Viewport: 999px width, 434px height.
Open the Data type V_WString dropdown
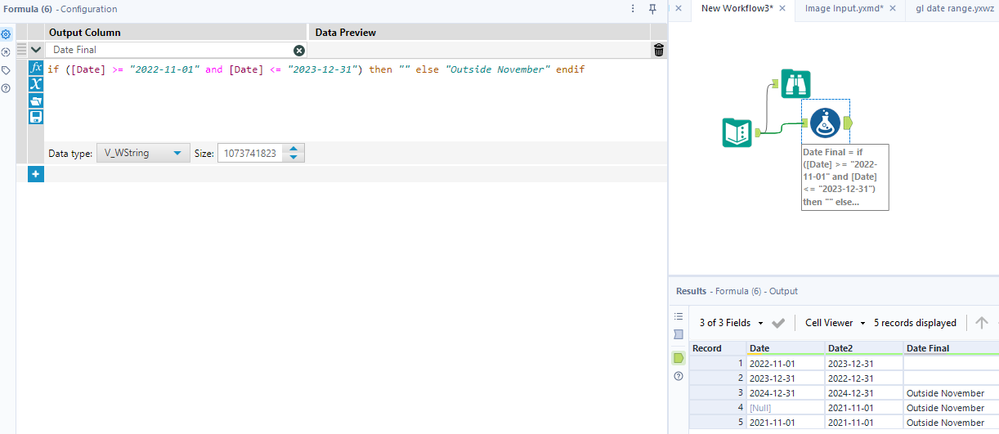(x=143, y=153)
